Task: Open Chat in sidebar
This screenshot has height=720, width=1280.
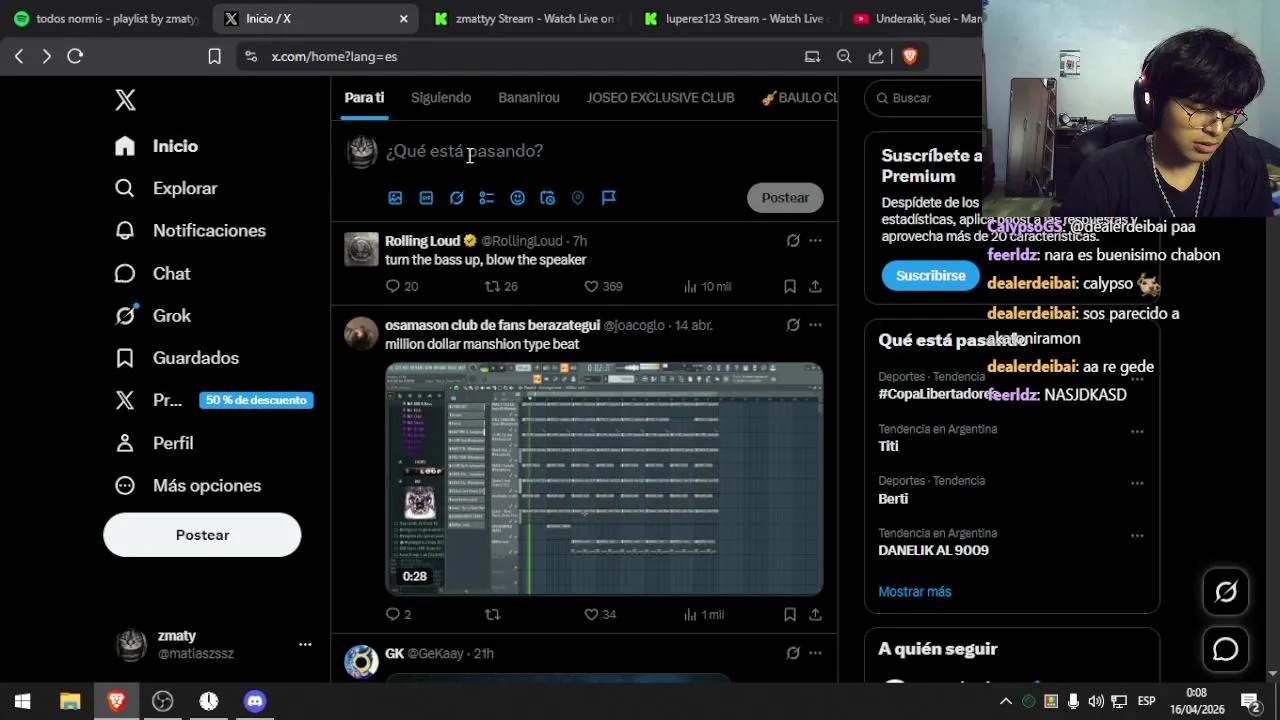Action: click(152, 273)
